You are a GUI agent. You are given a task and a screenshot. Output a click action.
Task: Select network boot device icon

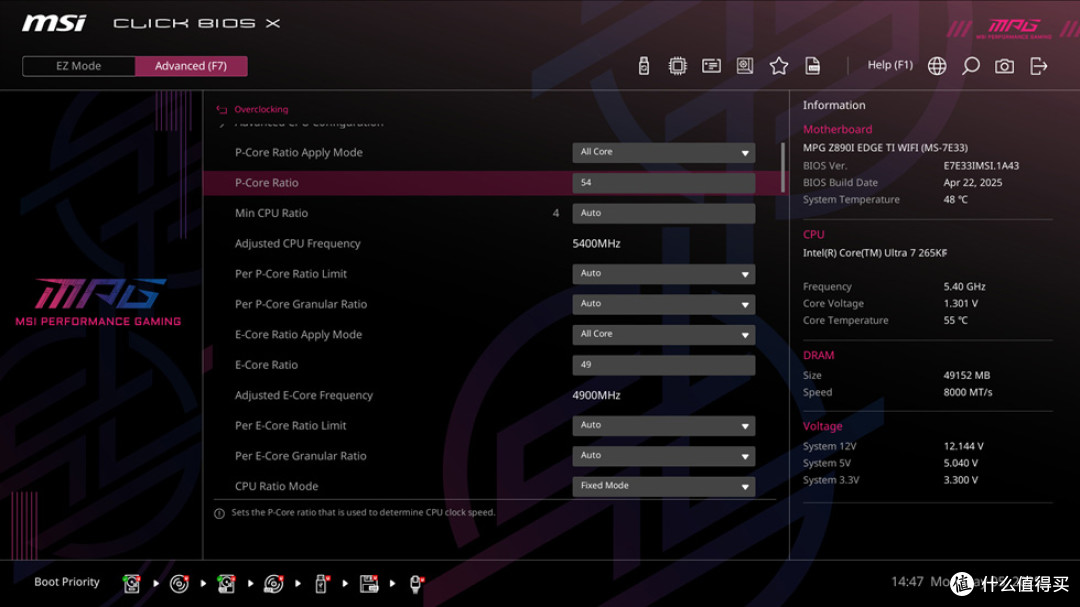(416, 584)
